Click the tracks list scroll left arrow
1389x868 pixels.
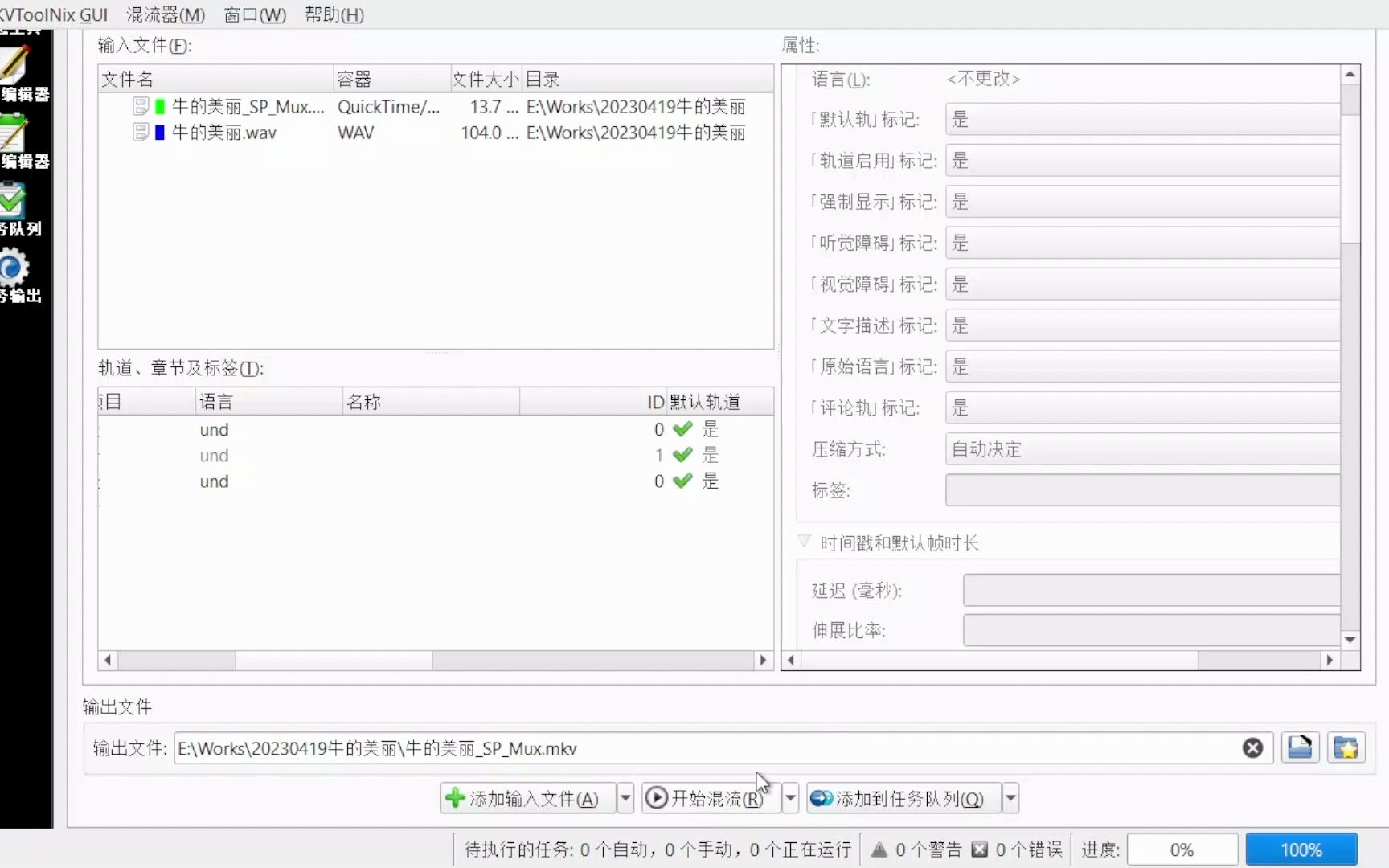108,660
